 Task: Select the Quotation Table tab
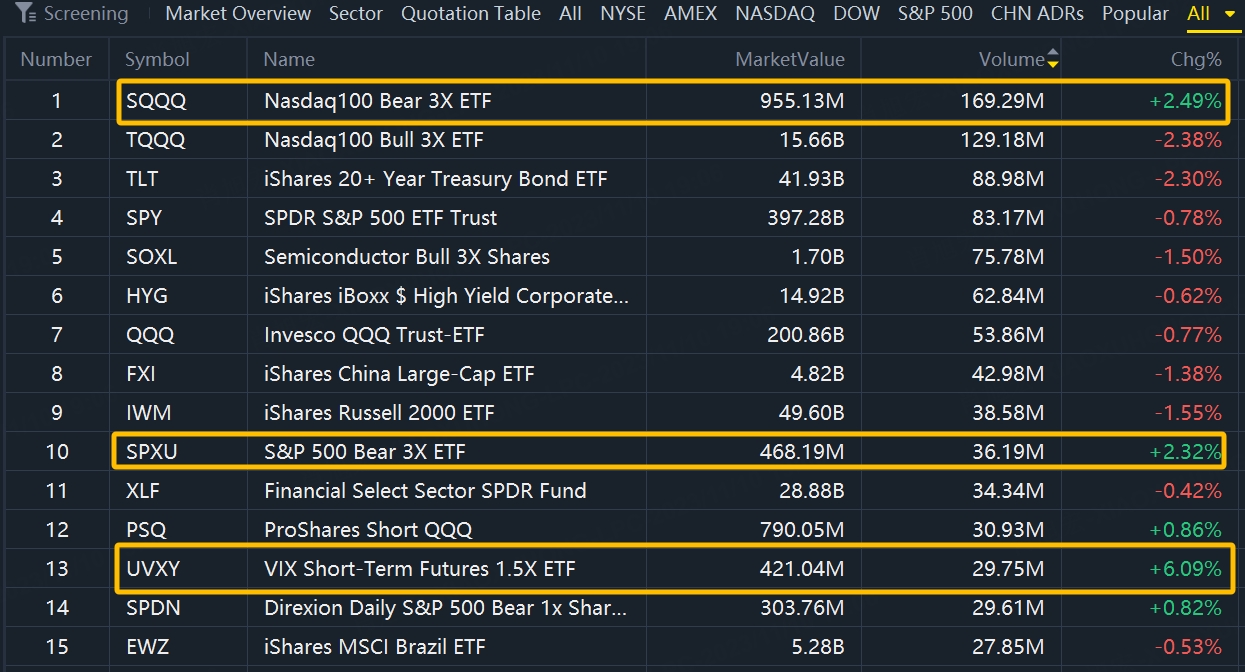[471, 14]
